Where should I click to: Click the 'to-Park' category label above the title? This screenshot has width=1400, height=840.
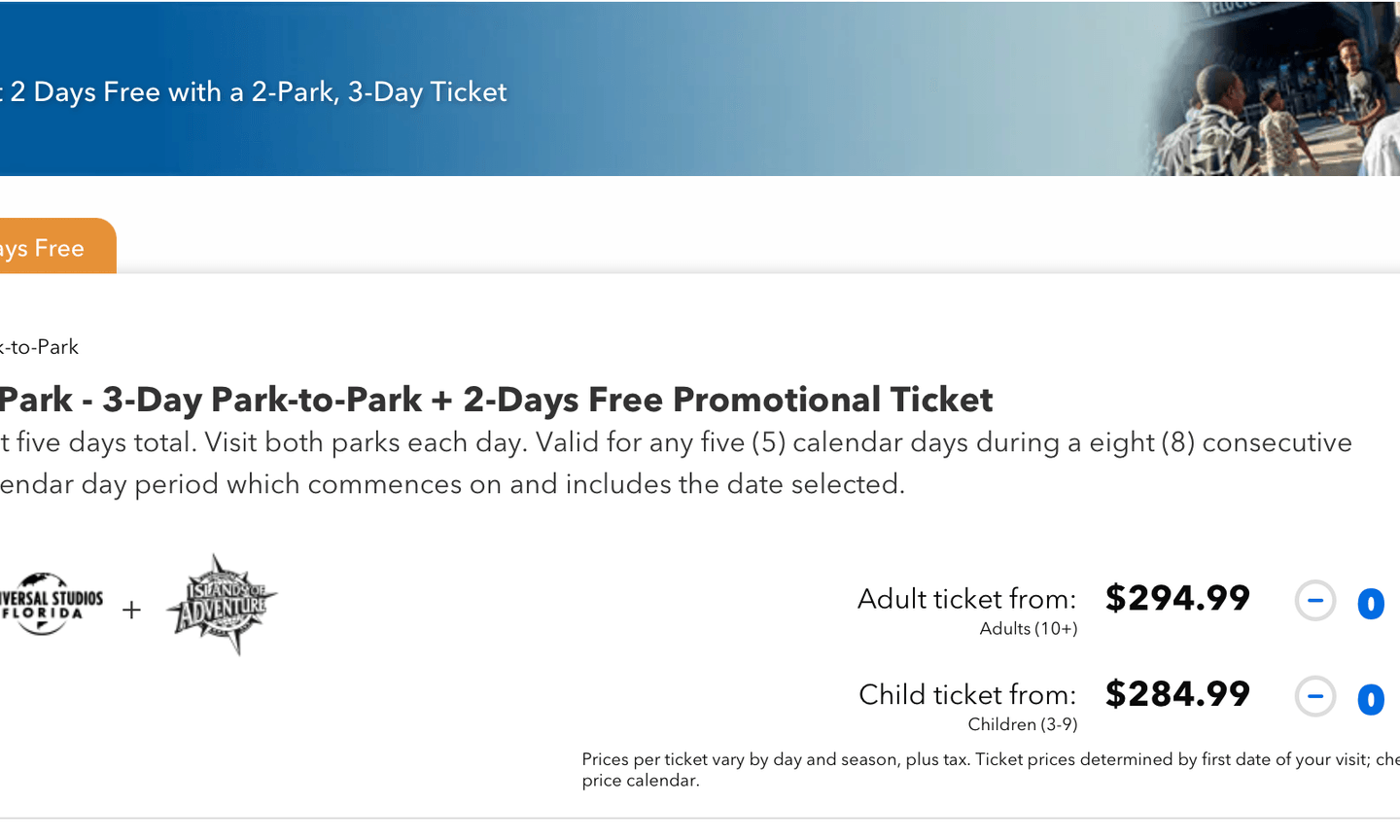click(x=39, y=347)
